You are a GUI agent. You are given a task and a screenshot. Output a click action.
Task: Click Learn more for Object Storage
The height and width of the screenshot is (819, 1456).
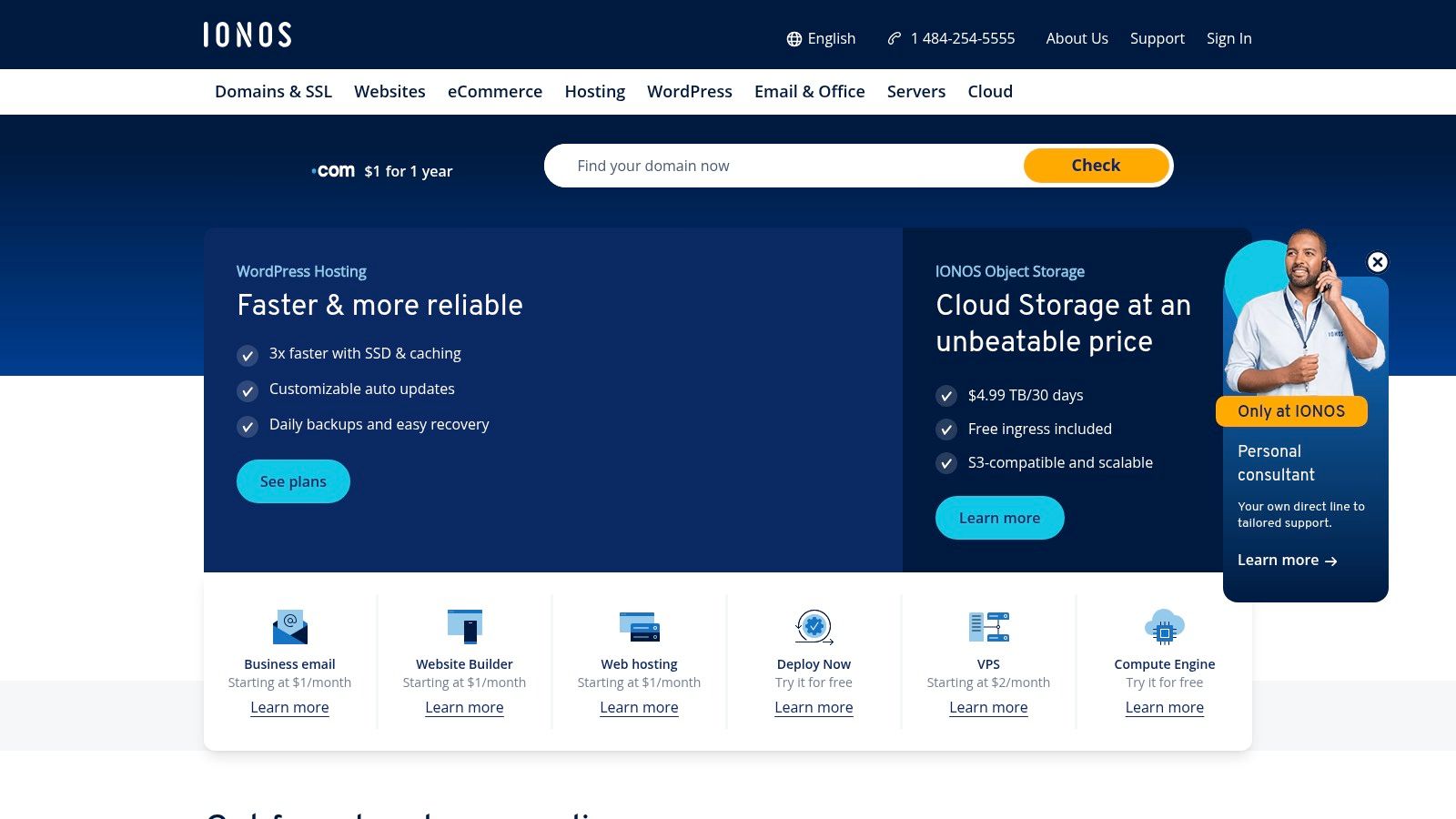[999, 518]
